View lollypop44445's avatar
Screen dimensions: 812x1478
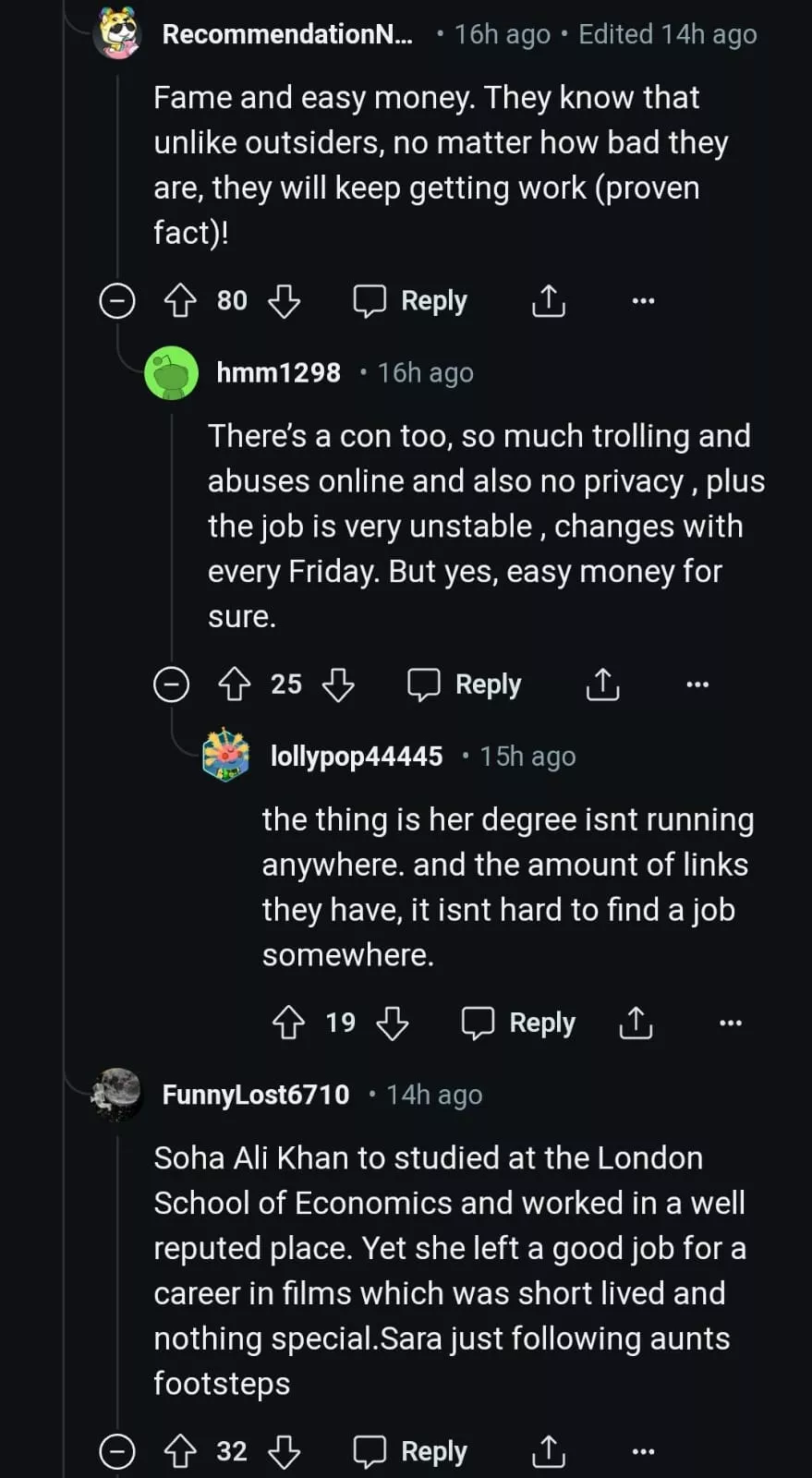pyautogui.click(x=226, y=756)
